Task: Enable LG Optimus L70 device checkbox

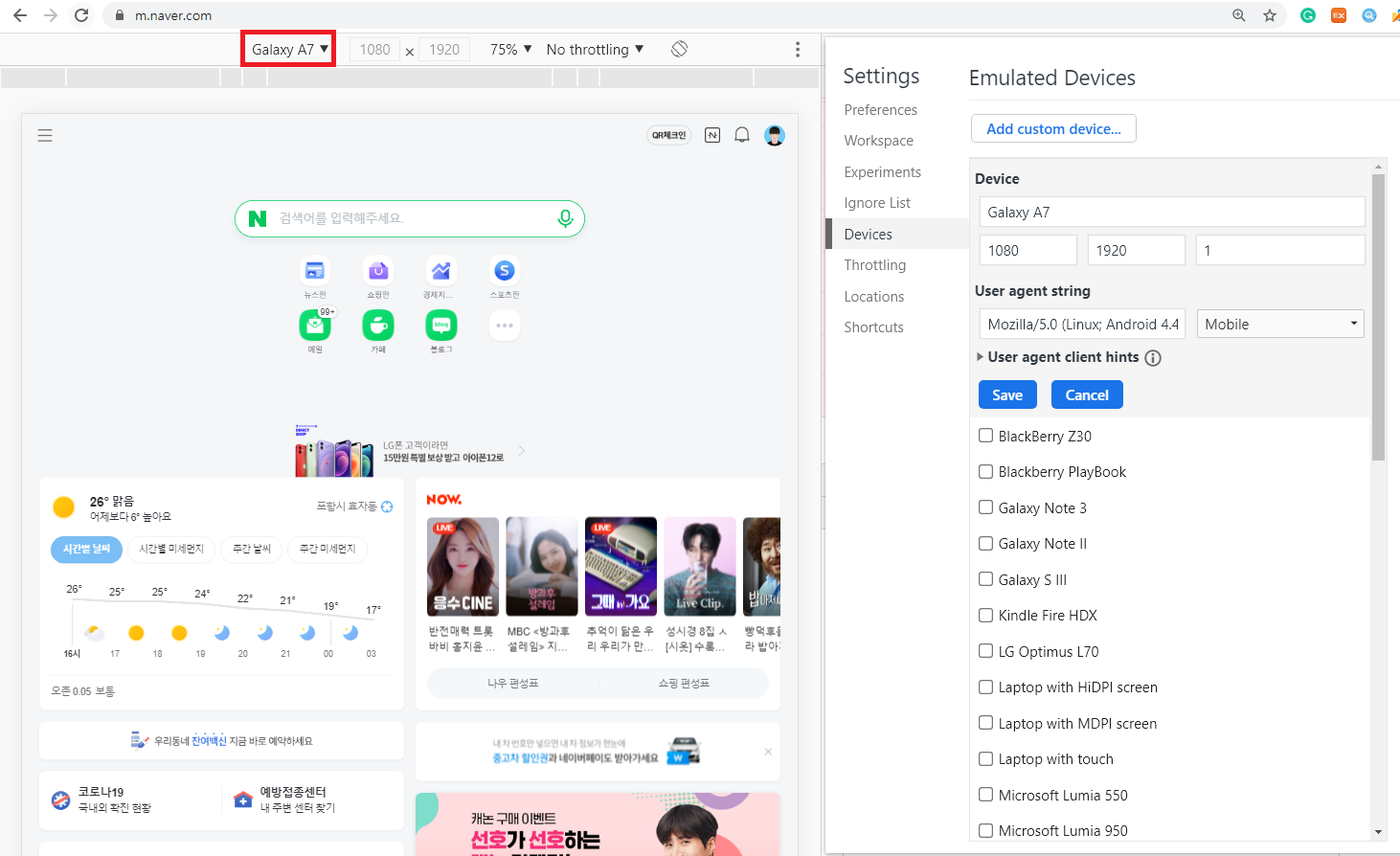Action: pos(985,651)
